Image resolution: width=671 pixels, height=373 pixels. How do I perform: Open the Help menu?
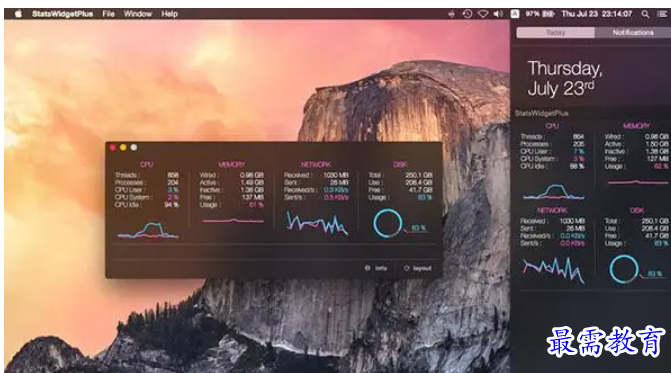[169, 14]
